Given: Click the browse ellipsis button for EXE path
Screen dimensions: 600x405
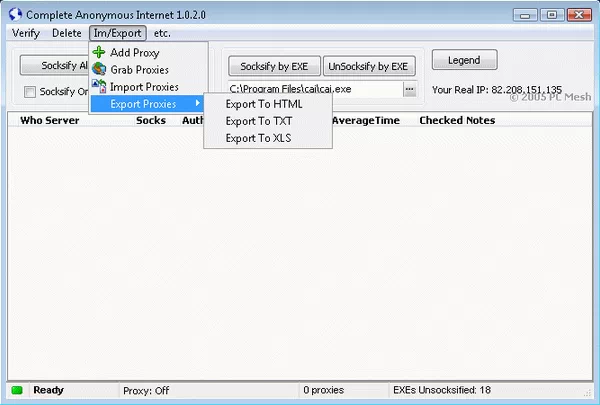Looking at the screenshot, I should (x=409, y=89).
